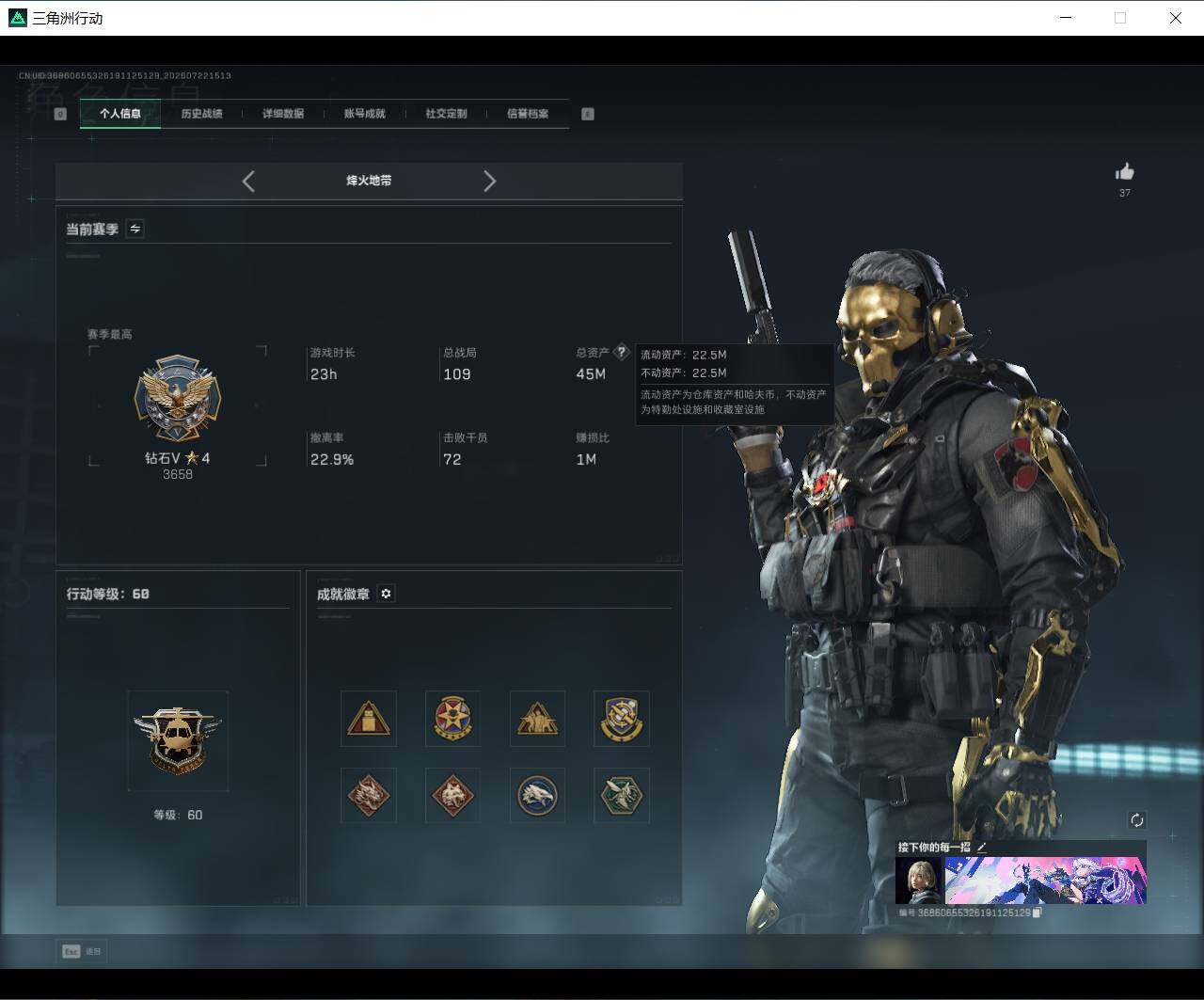Open the 社交定制 tab
This screenshot has height=1000, width=1204.
446,114
